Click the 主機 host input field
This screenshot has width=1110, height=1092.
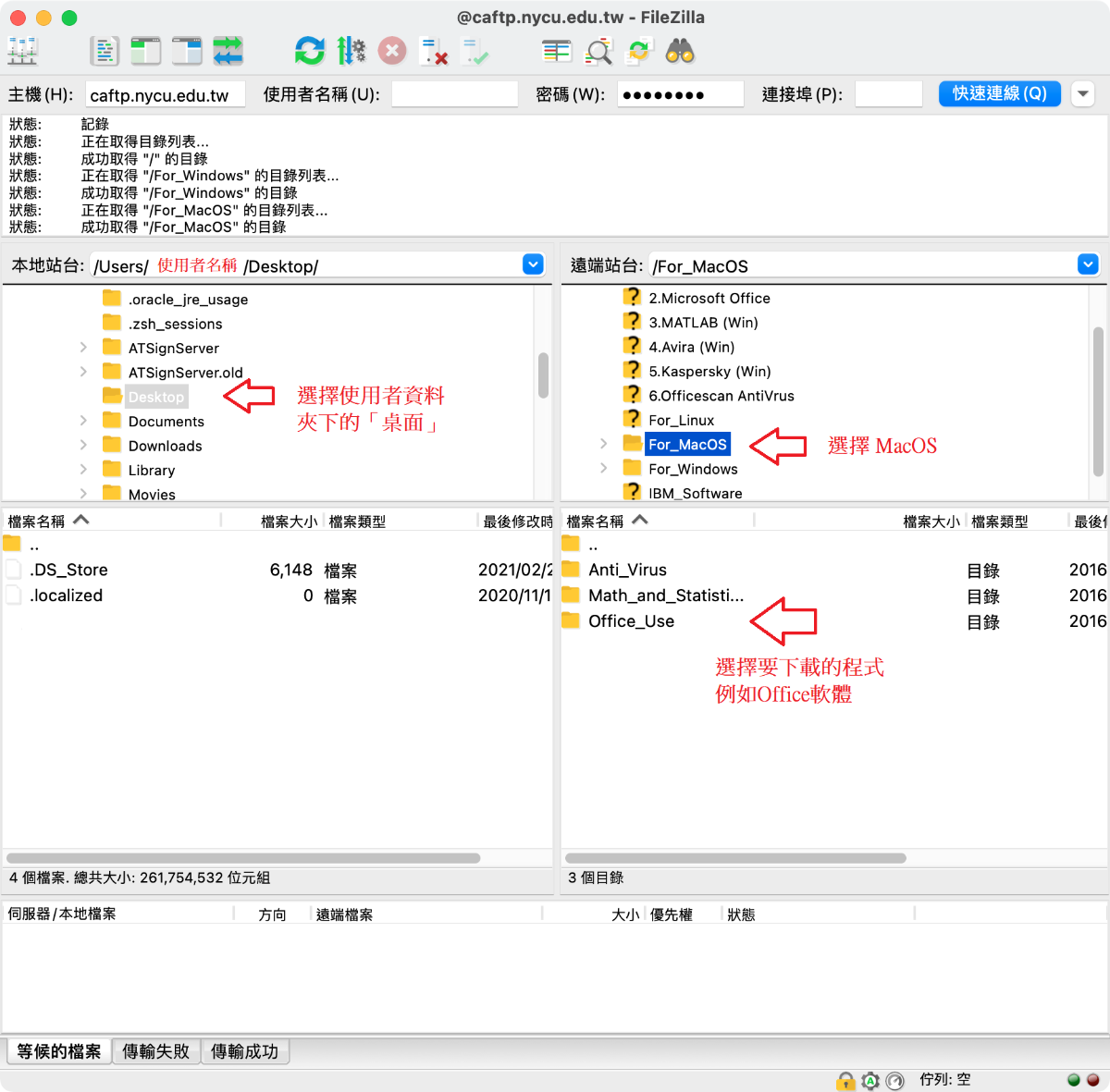click(x=165, y=94)
